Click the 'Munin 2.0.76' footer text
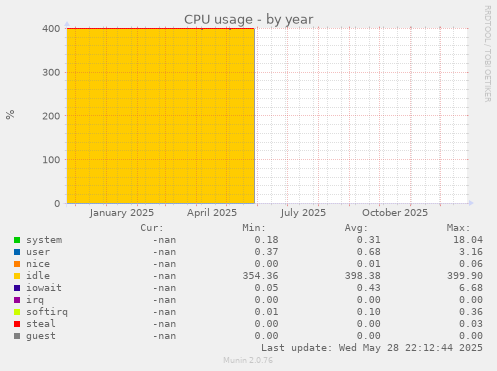497x371 pixels. pyautogui.click(x=248, y=360)
